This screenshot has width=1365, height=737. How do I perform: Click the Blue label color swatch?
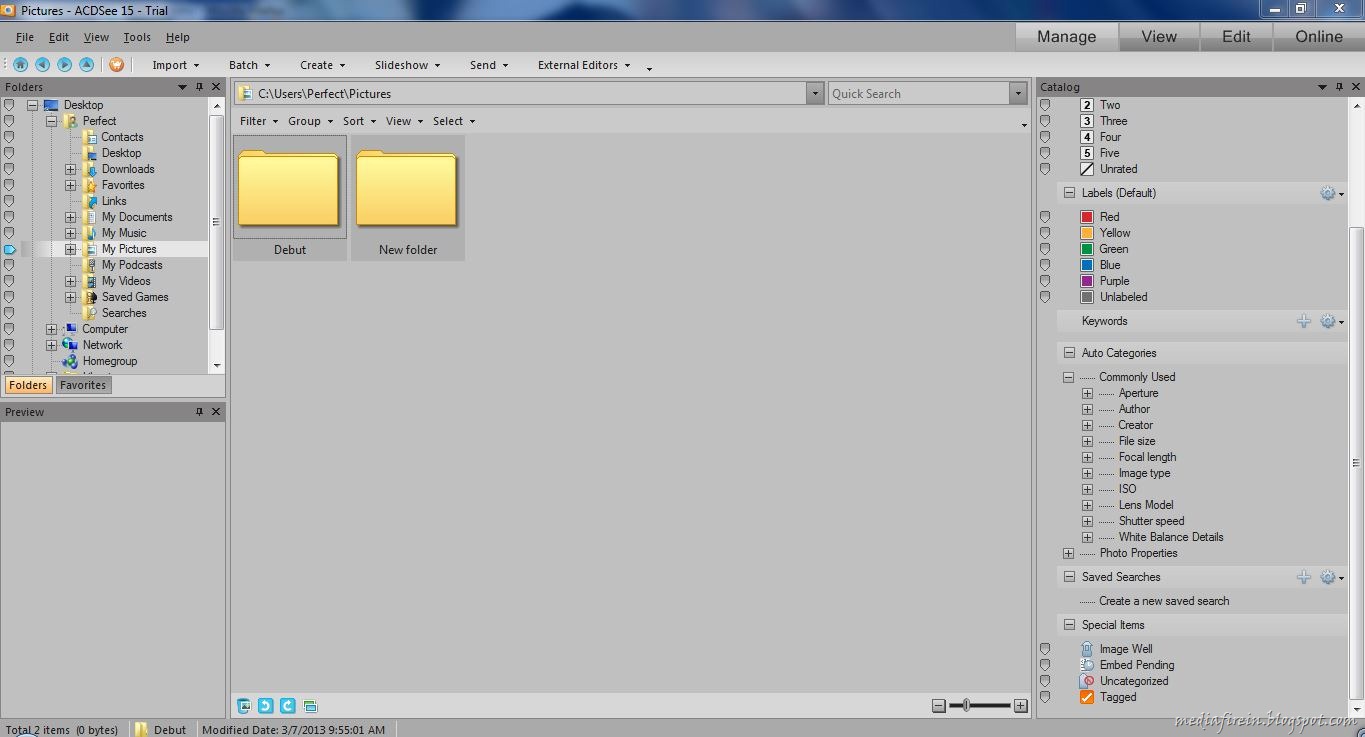1087,265
